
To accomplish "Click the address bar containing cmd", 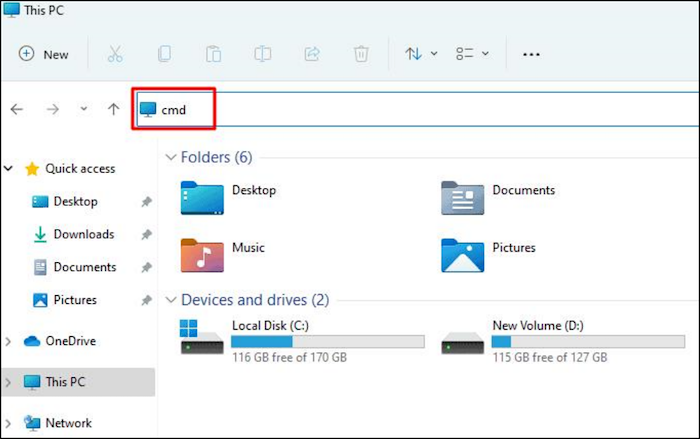I will click(x=400, y=109).
